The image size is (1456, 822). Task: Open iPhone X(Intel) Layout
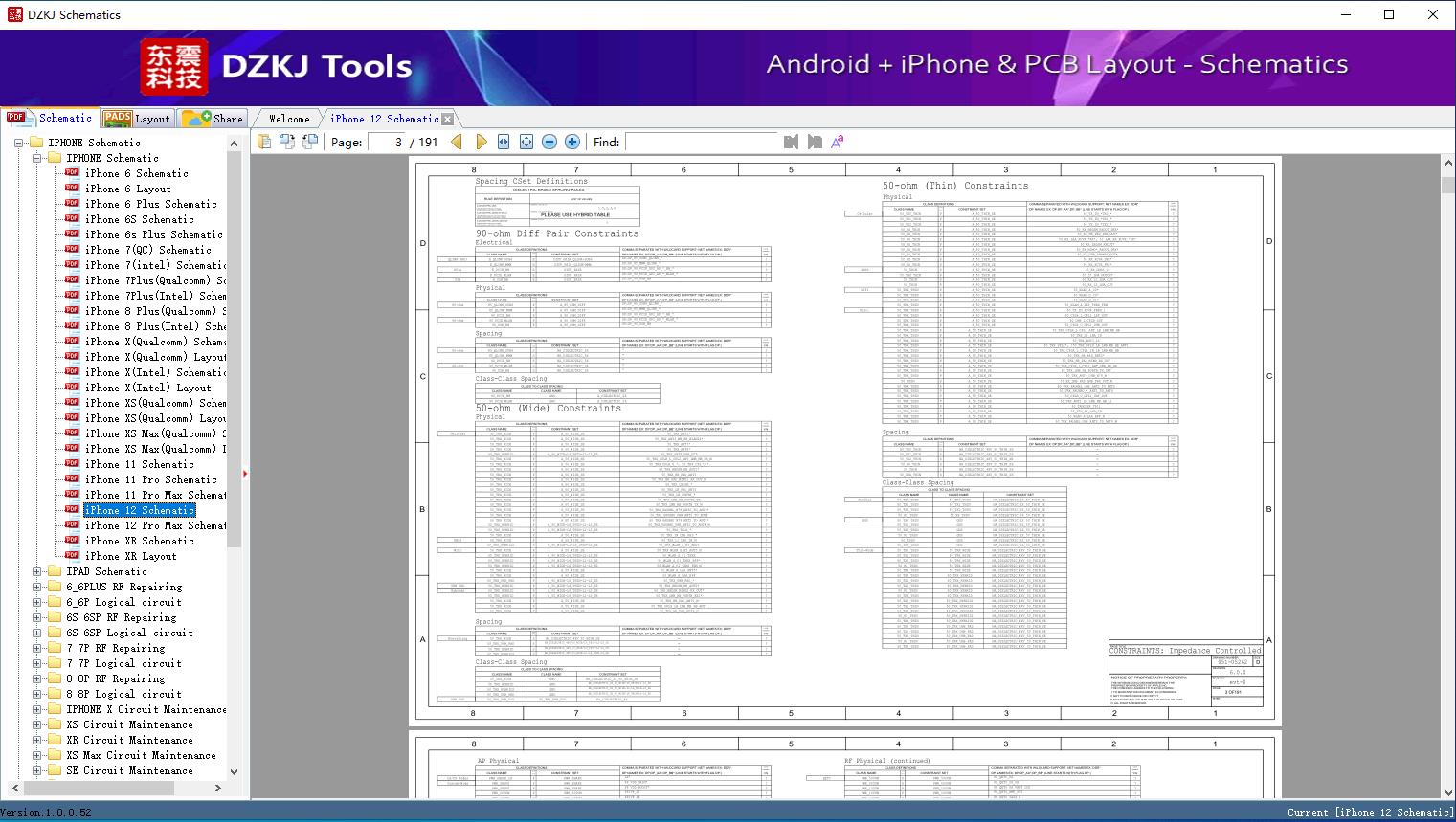tap(147, 388)
